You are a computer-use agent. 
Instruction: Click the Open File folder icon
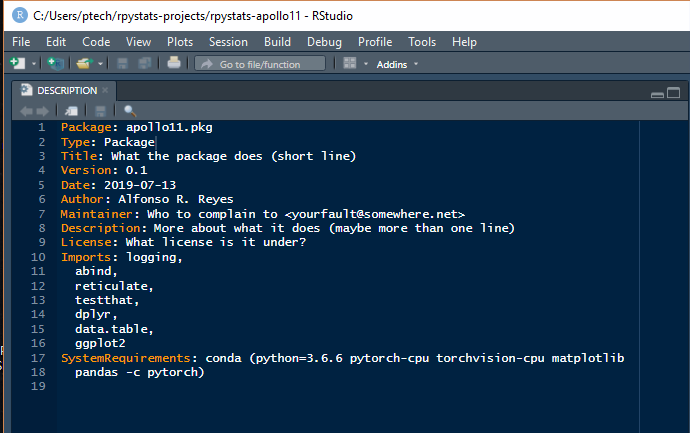click(83, 63)
